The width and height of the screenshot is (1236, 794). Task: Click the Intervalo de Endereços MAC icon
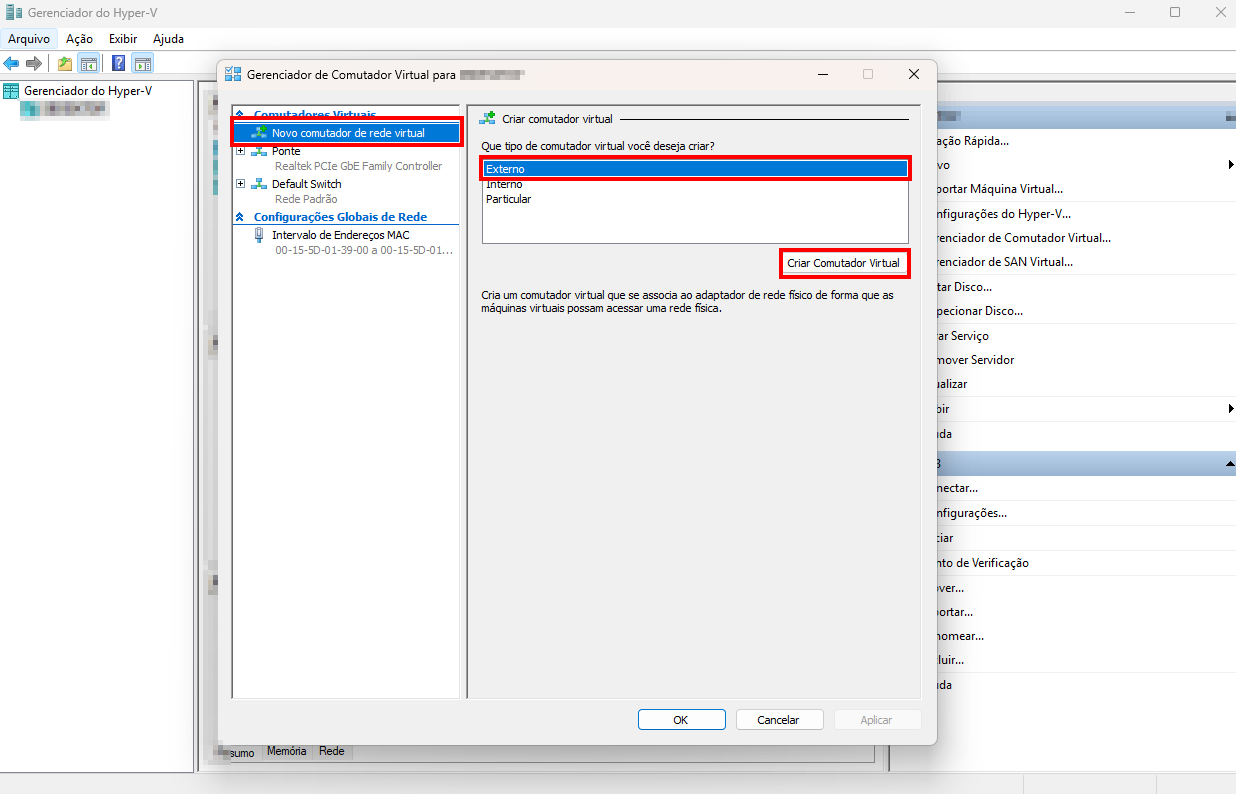259,236
